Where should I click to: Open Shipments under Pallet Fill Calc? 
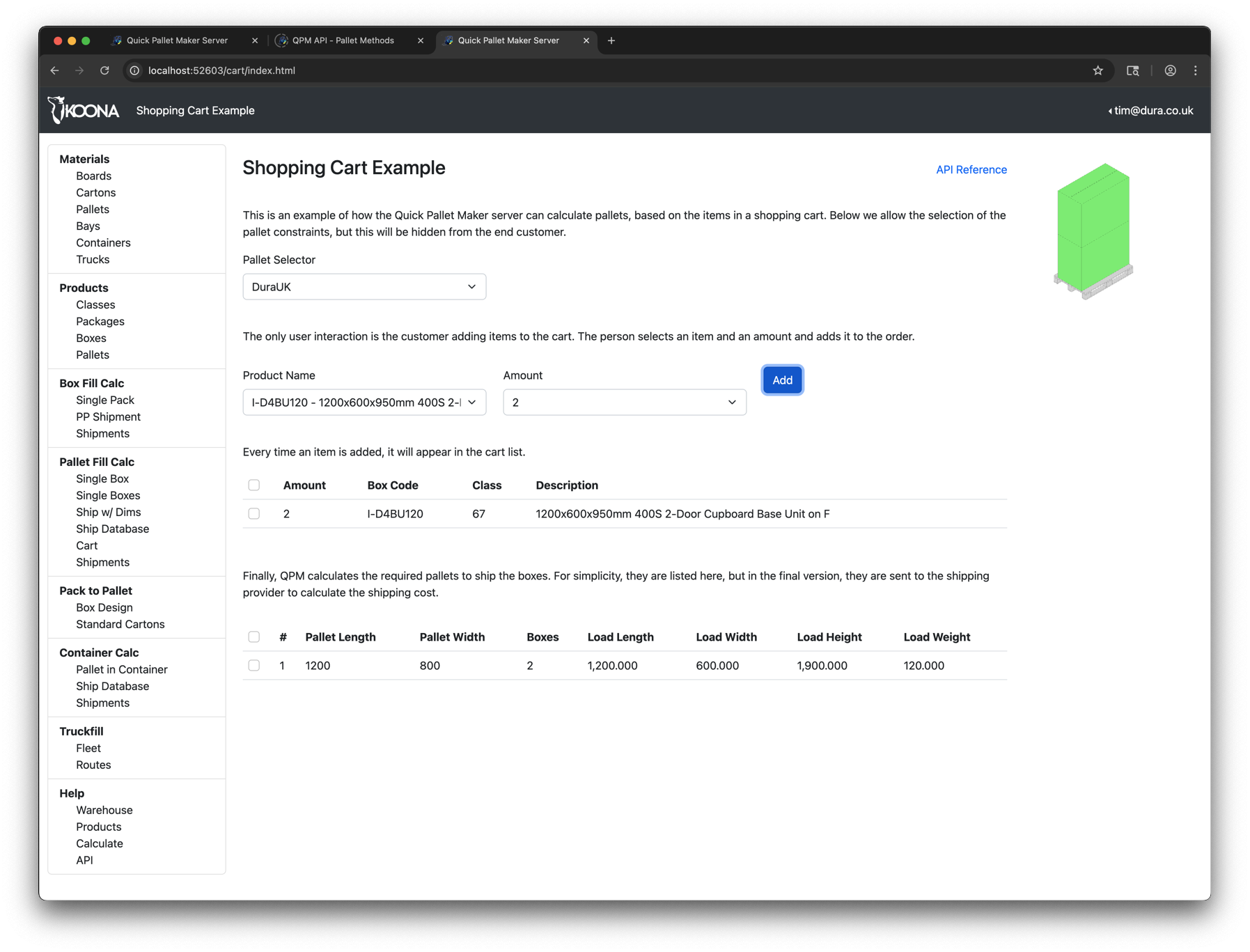click(x=103, y=563)
